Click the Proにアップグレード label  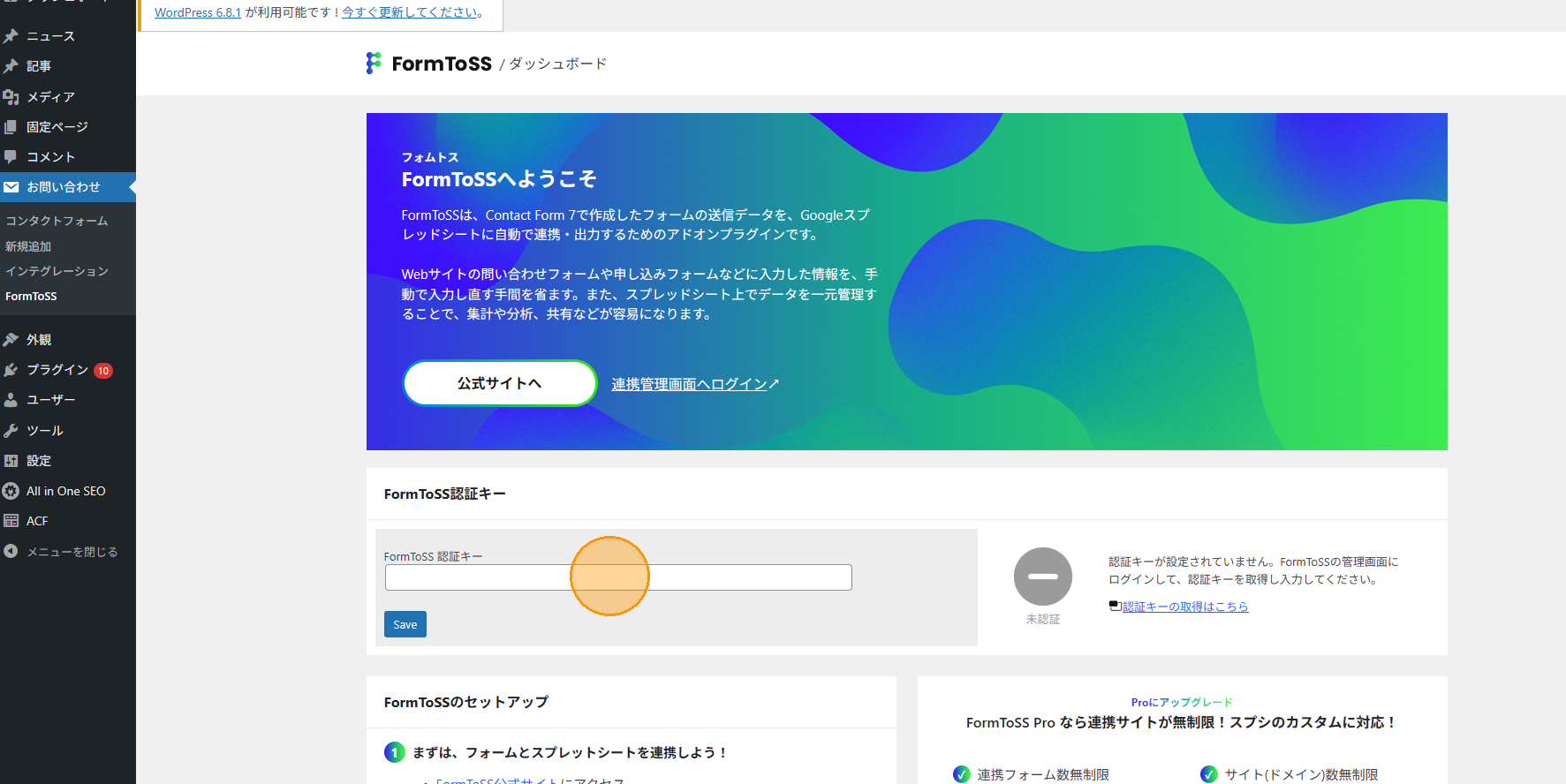tap(1182, 703)
